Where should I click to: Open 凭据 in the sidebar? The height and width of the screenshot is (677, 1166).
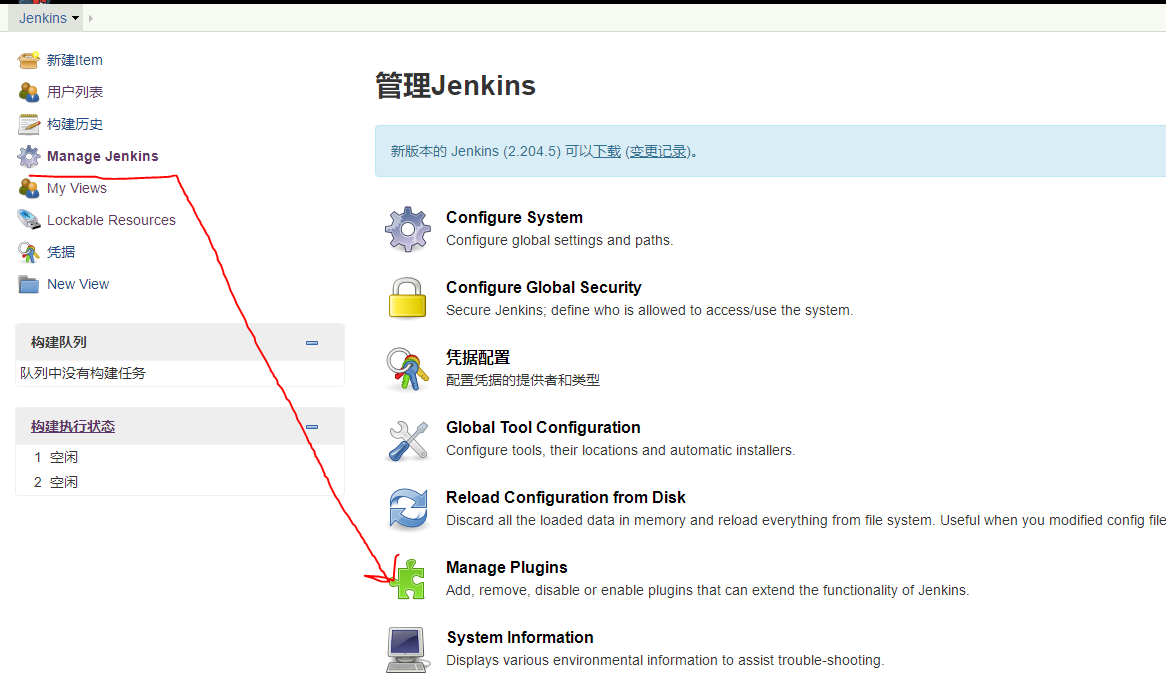(61, 252)
